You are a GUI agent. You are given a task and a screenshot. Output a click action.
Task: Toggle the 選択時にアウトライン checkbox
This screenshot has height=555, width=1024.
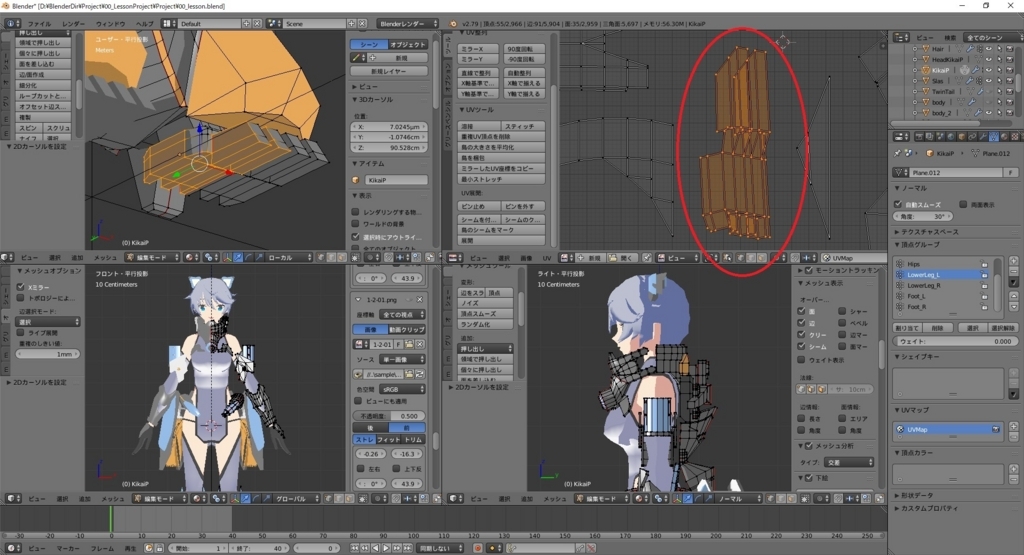(x=356, y=236)
